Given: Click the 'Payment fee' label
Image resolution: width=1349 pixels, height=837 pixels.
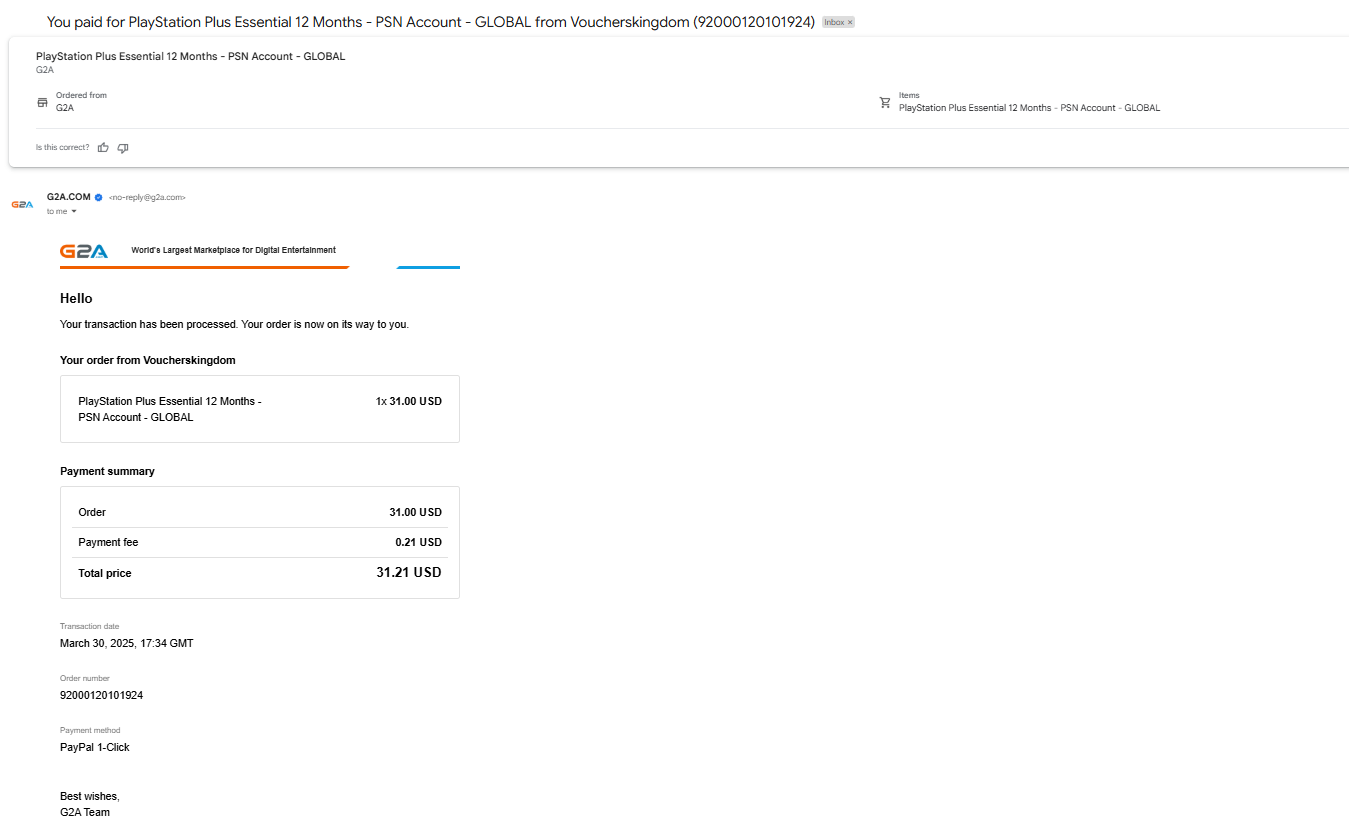Looking at the screenshot, I should pyautogui.click(x=108, y=542).
